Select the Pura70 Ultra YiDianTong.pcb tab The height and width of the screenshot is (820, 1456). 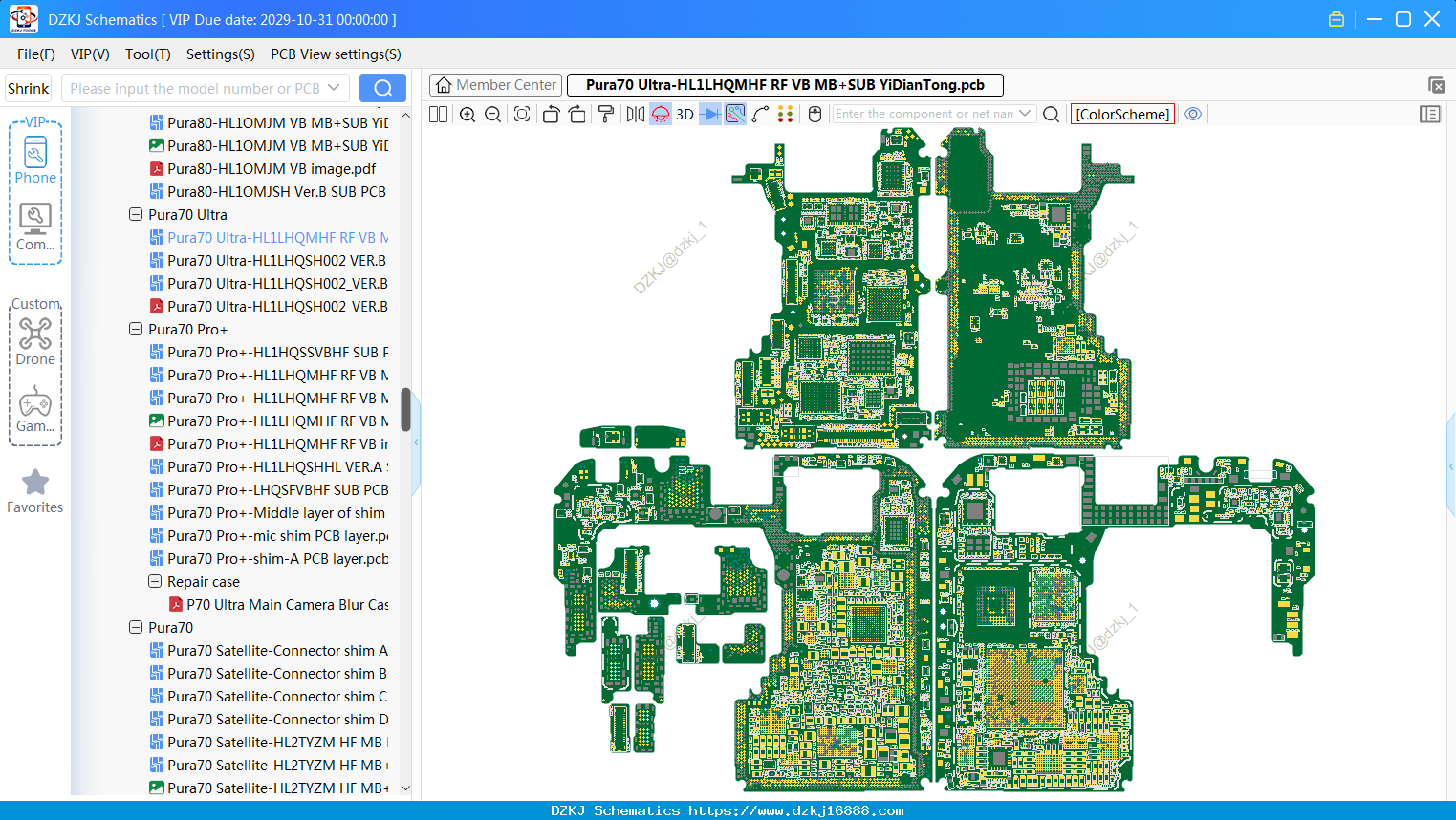785,85
